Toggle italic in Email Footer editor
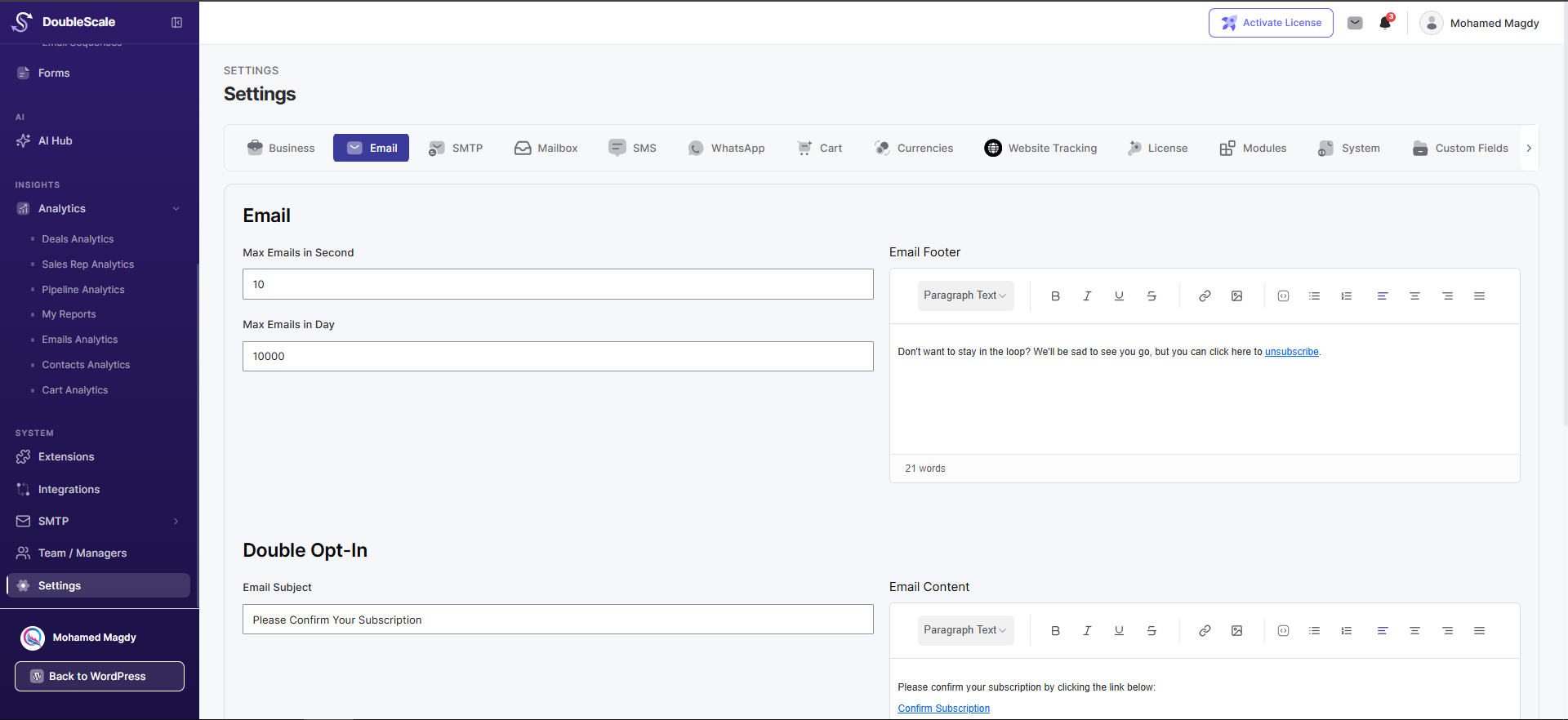This screenshot has height=720, width=1568. (1087, 296)
